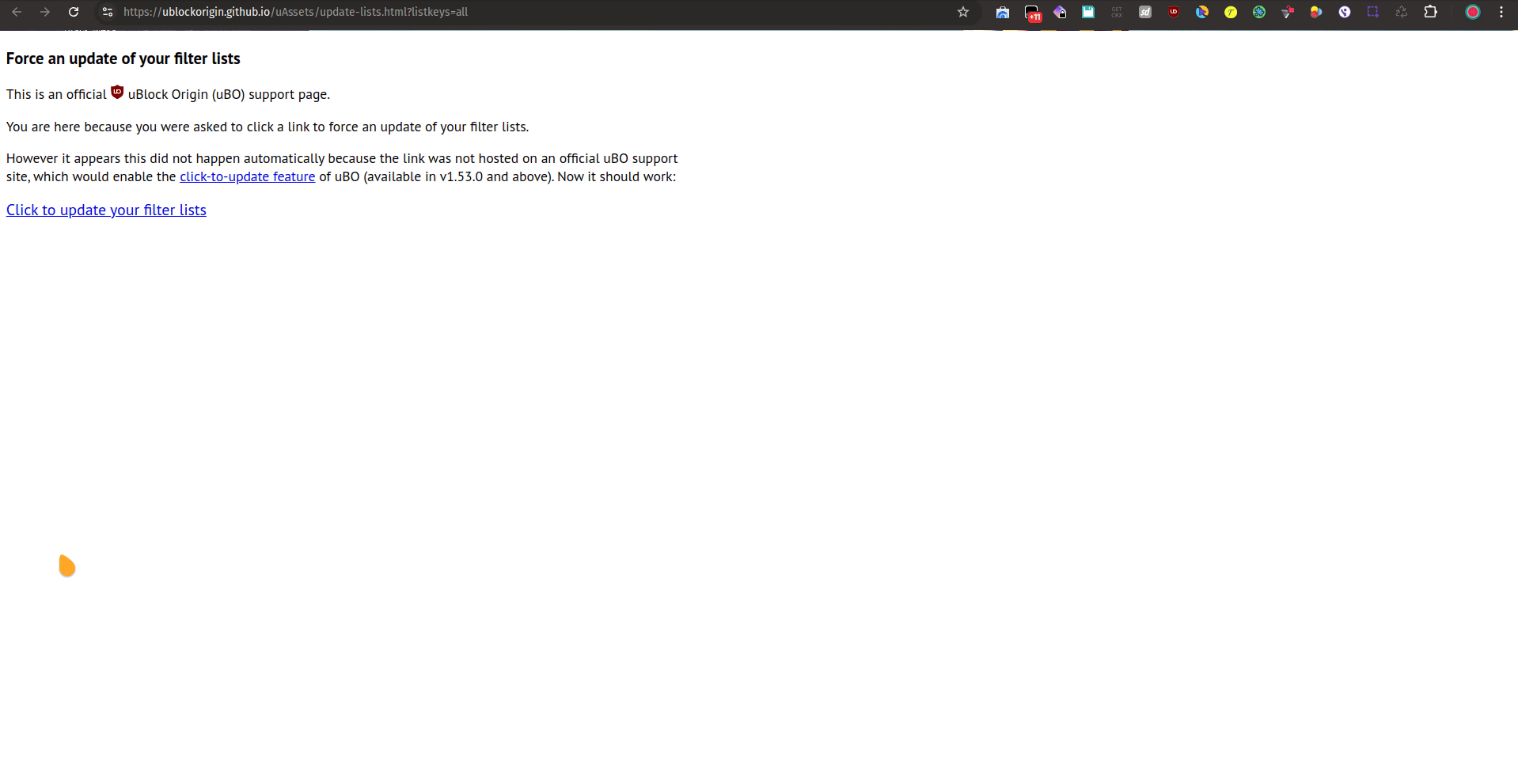Click the 'Force an update of your filter lists' heading

[x=123, y=59]
